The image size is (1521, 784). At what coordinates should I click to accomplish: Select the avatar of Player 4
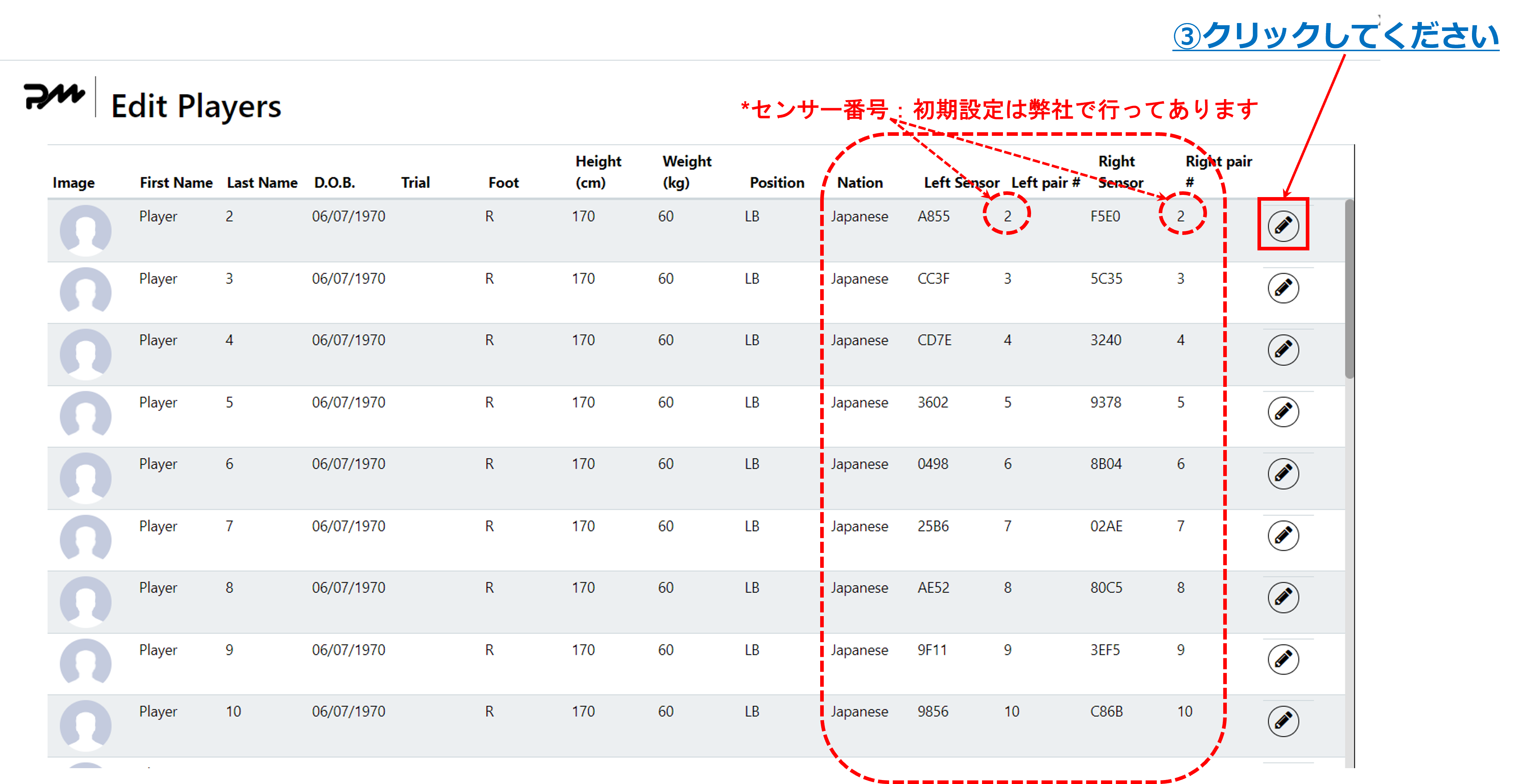click(85, 354)
